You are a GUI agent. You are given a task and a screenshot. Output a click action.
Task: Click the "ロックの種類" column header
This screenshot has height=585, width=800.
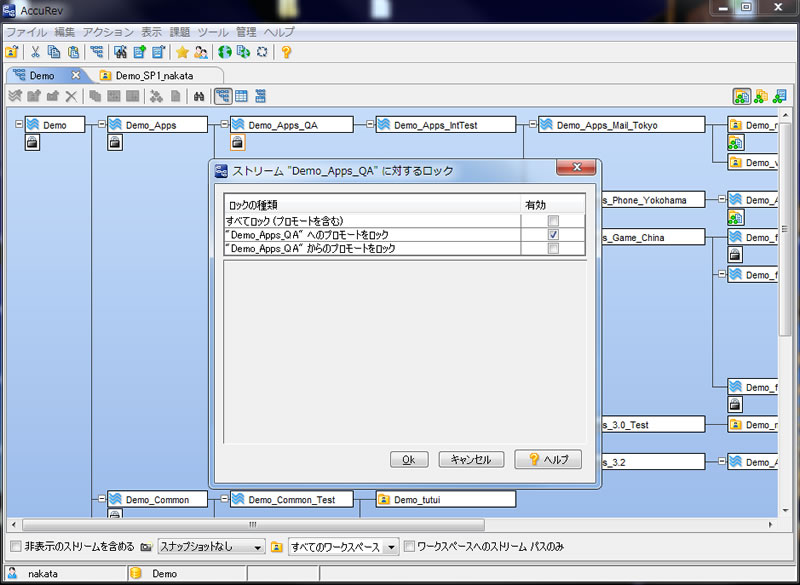[x=372, y=205]
